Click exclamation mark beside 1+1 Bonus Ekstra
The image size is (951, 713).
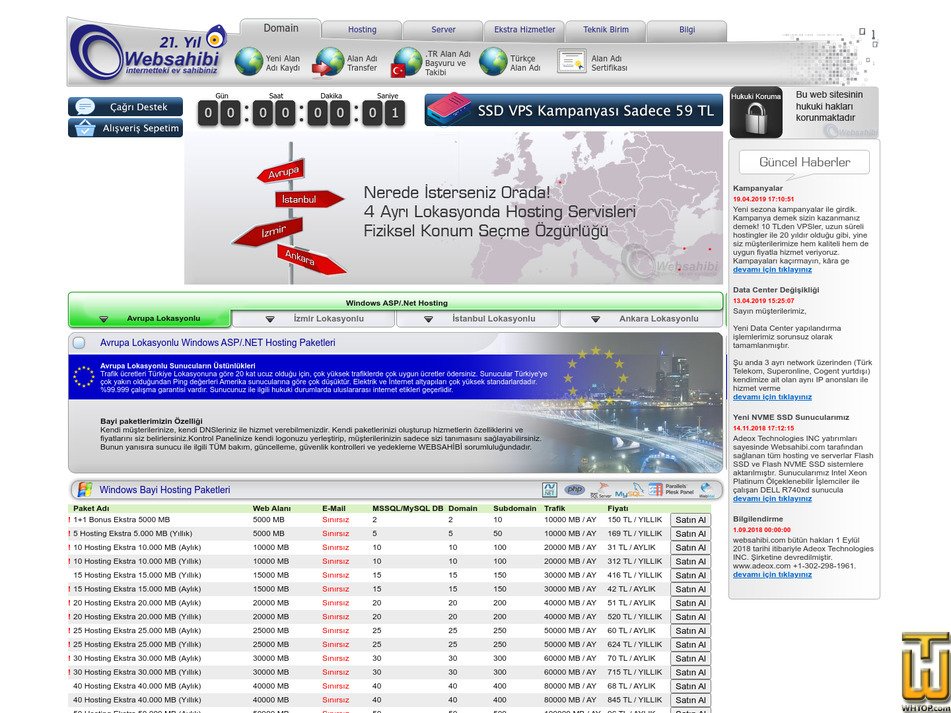point(70,520)
